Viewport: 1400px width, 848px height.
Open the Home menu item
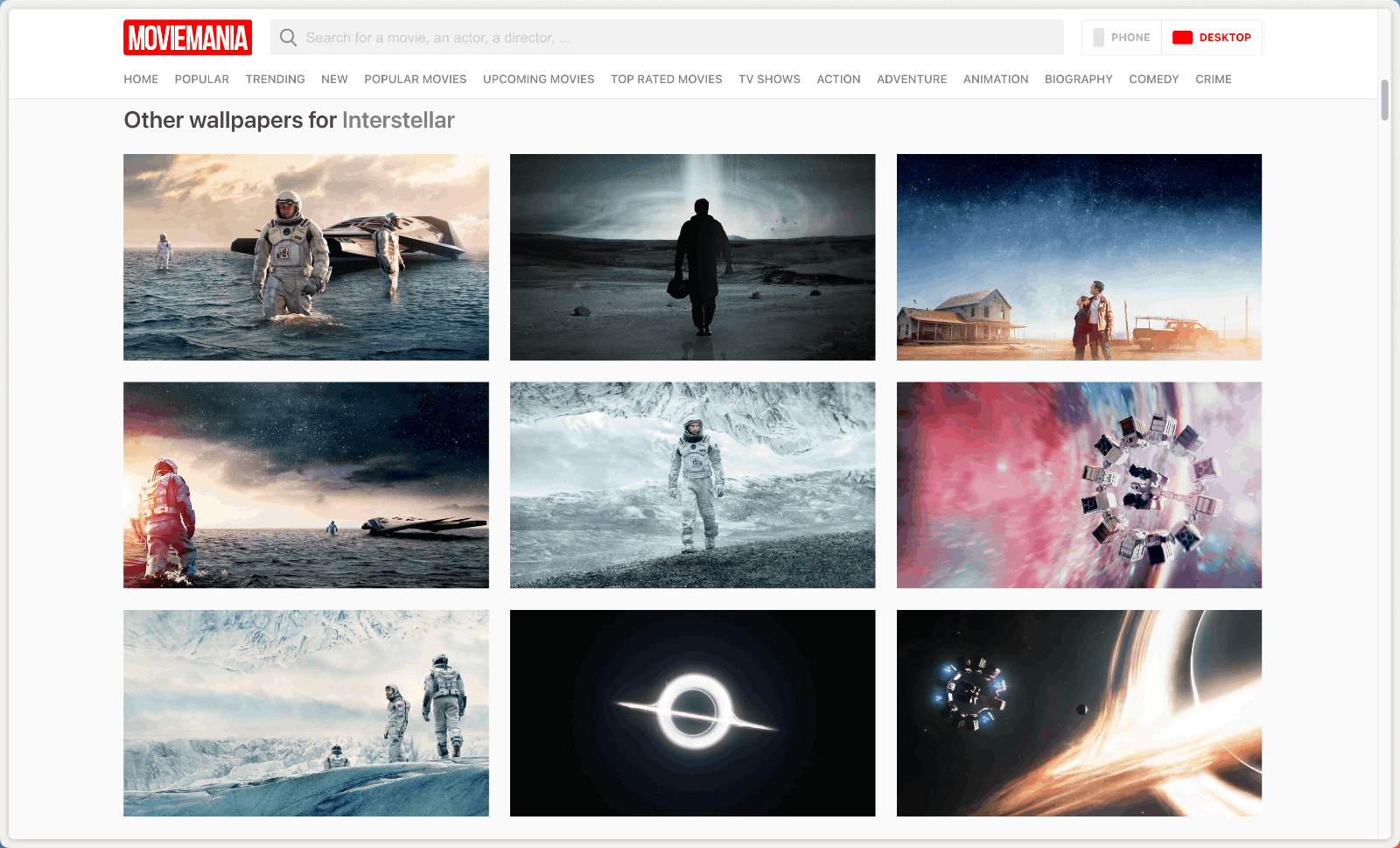click(x=141, y=79)
